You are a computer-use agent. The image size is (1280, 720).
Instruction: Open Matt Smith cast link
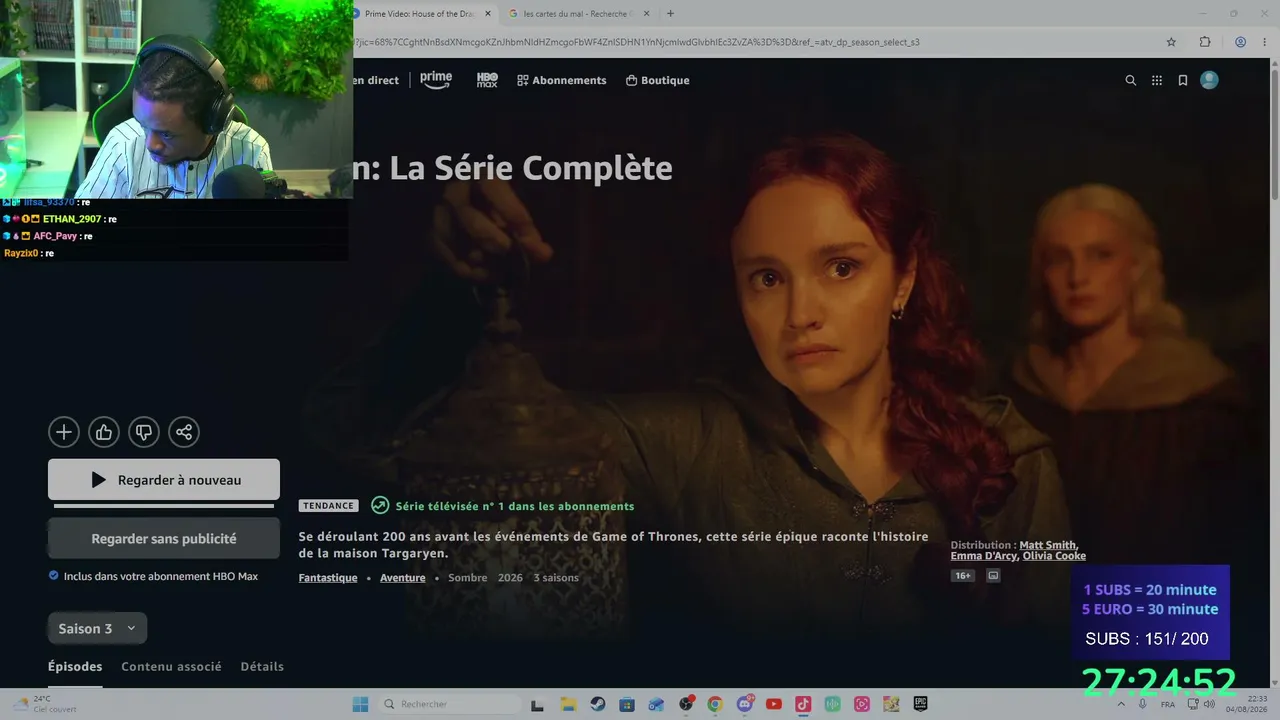(x=1047, y=545)
